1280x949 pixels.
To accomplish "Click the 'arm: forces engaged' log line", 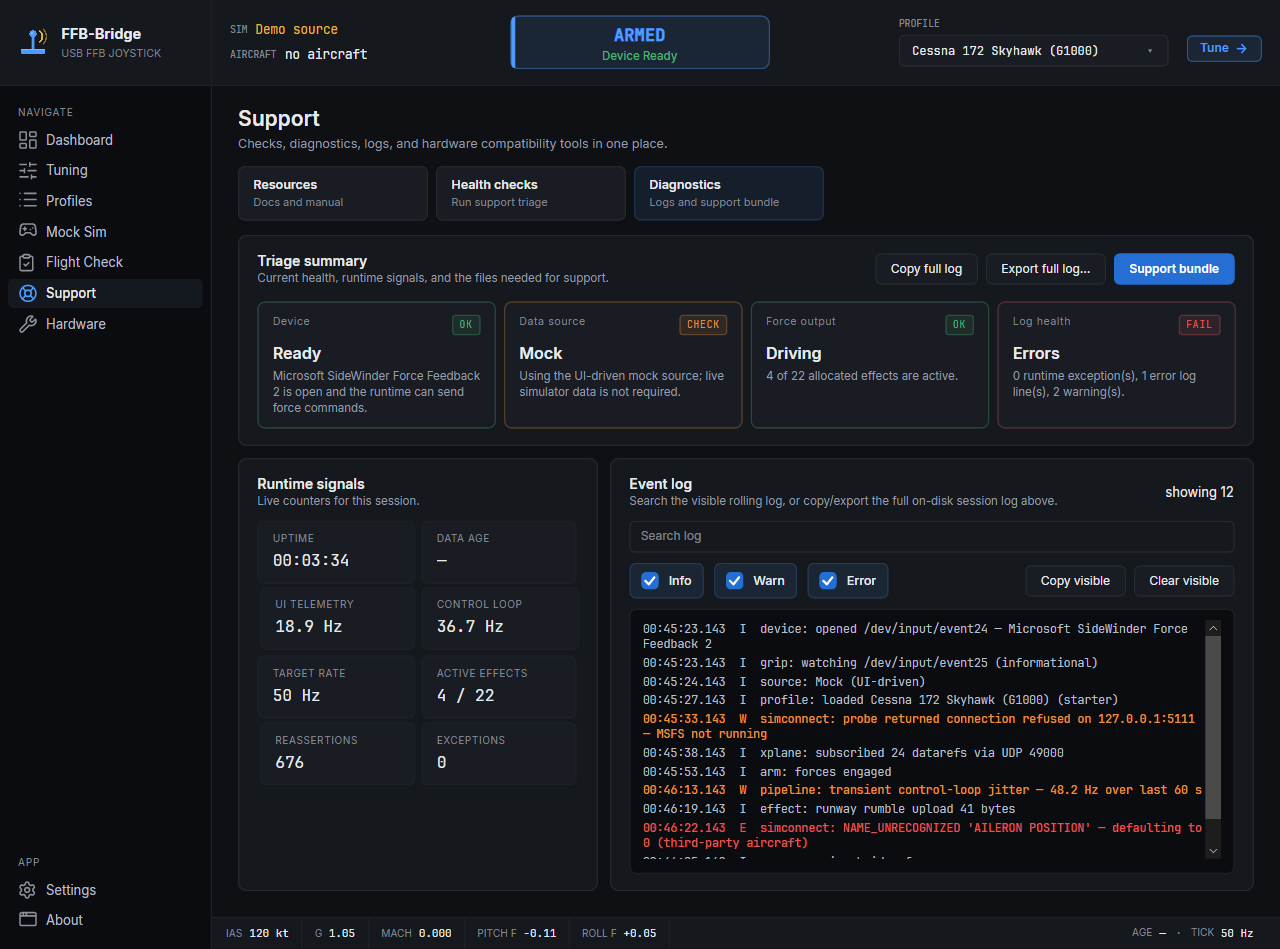I will point(767,772).
